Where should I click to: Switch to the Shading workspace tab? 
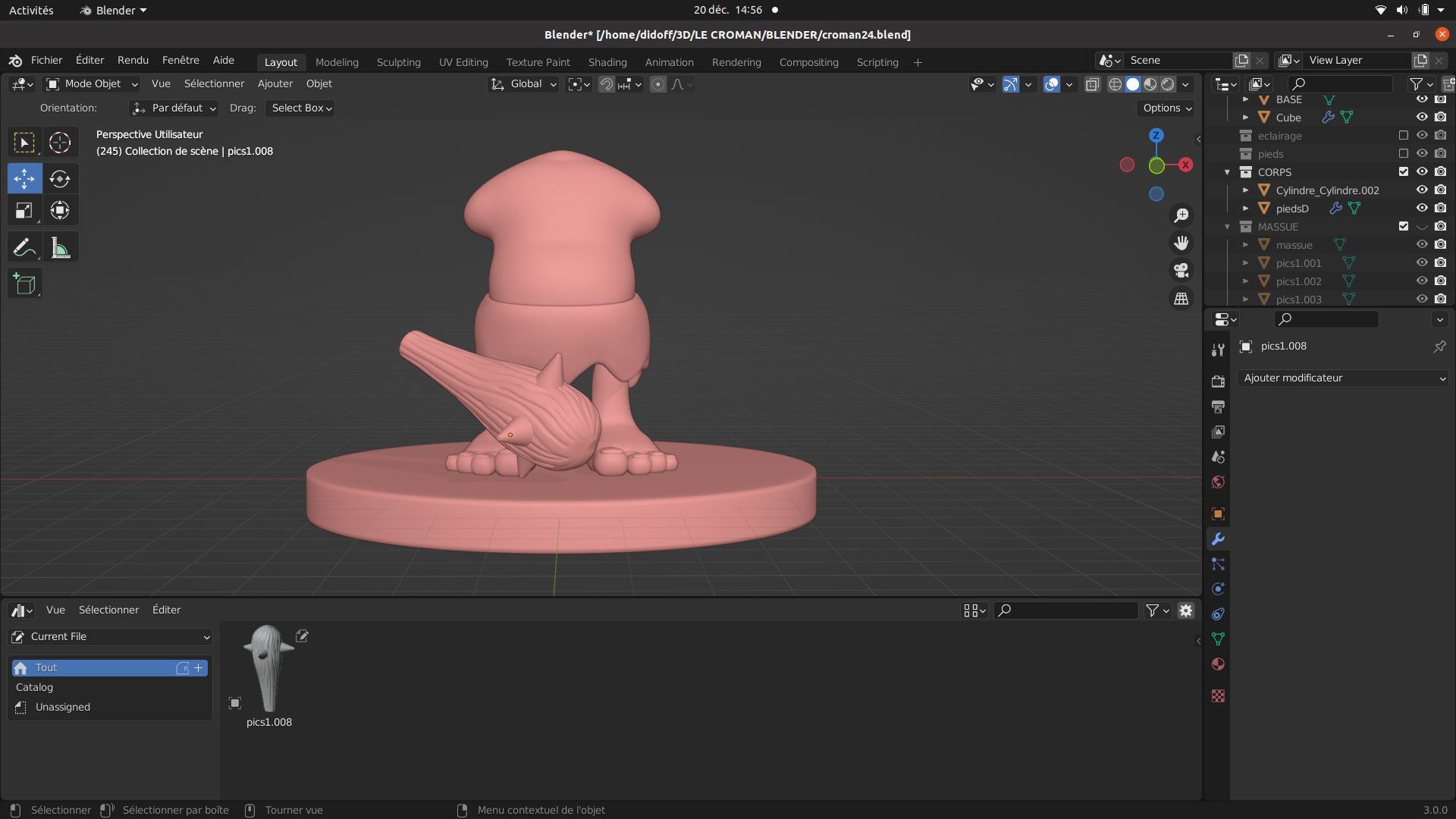point(607,62)
